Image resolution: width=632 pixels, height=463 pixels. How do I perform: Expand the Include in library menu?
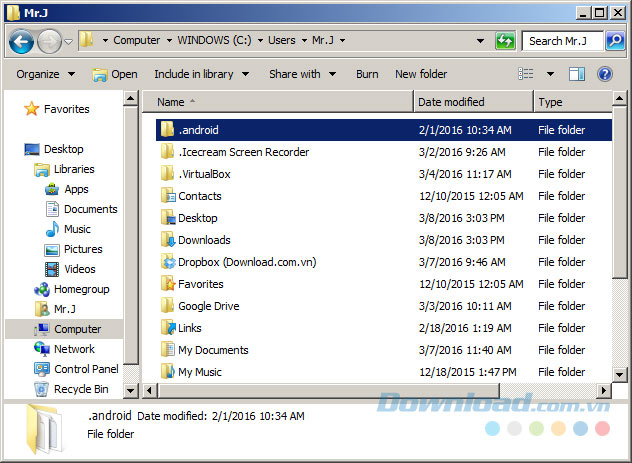(199, 74)
